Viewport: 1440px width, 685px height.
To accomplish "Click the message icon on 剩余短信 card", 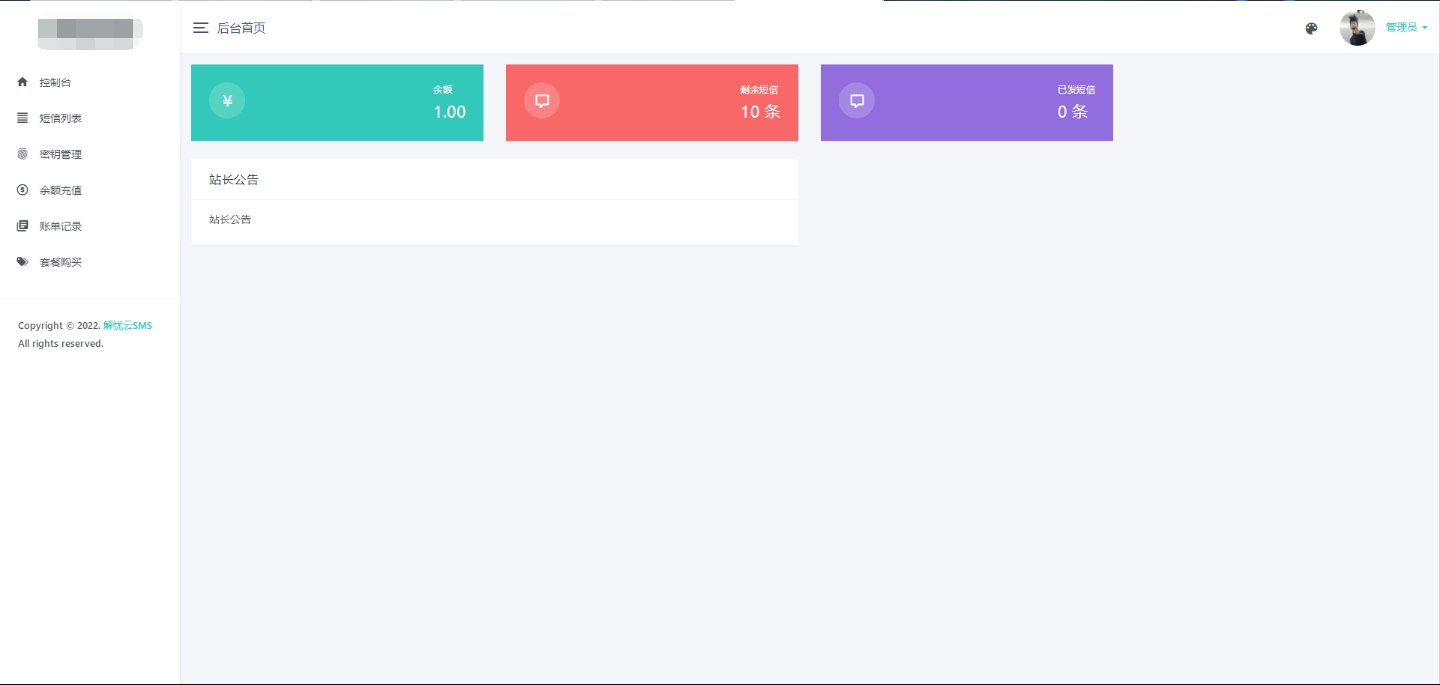I will (x=542, y=101).
